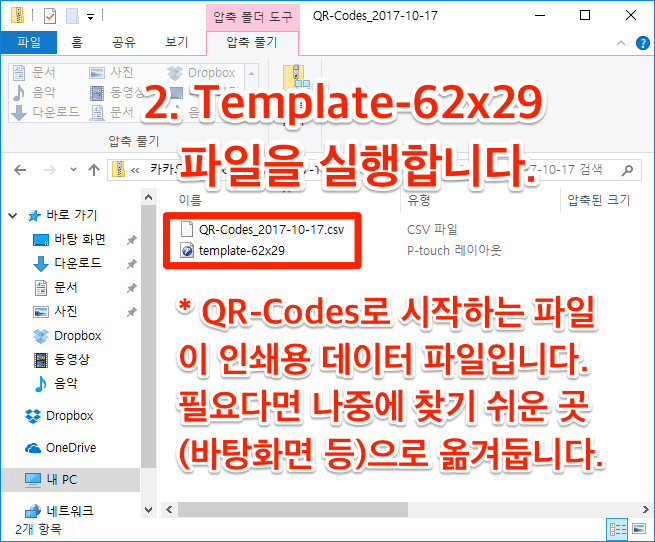The image size is (655, 542).
Task: Select the 보기 ribbon tab
Action: coord(177,42)
